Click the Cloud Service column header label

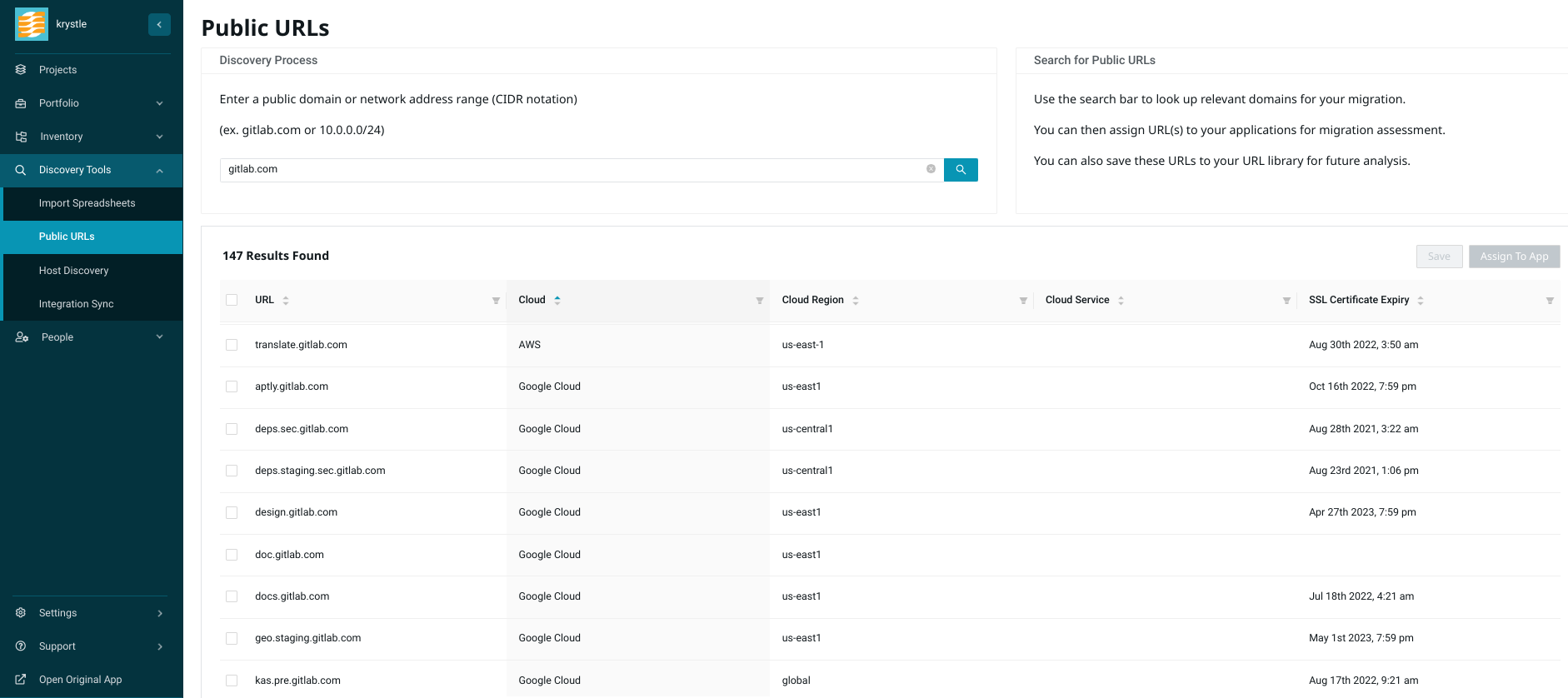(1077, 300)
